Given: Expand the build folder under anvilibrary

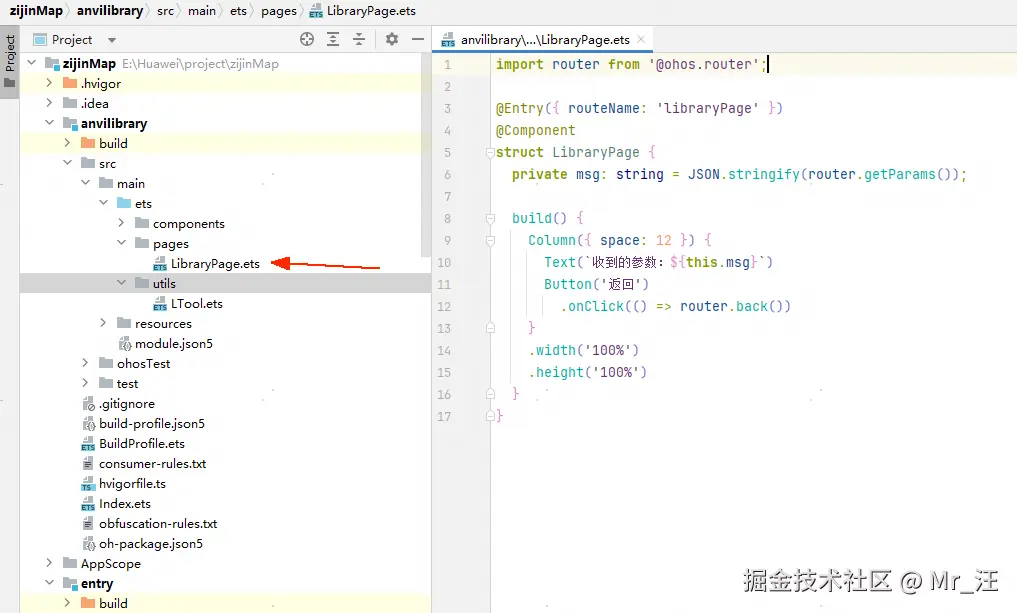Looking at the screenshot, I should click(x=67, y=143).
